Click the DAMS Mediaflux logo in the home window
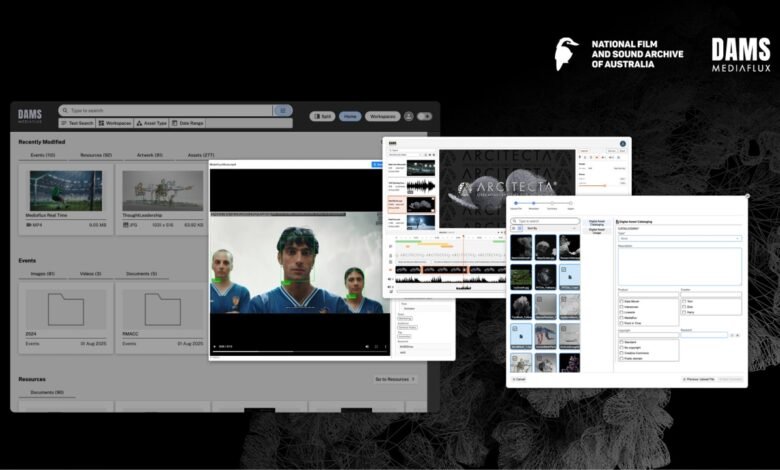Viewport: 780px width, 470px height. 30,116
